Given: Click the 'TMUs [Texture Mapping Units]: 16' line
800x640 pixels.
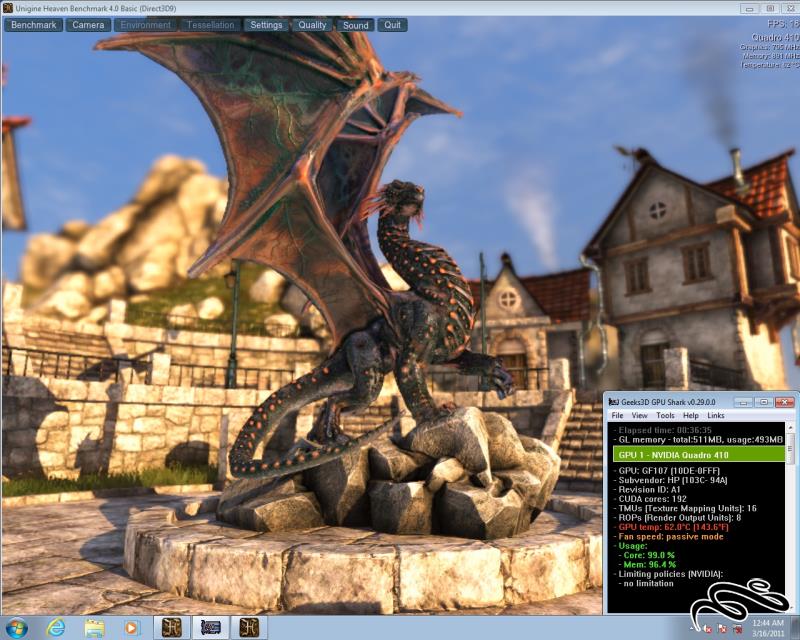Looking at the screenshot, I should pyautogui.click(x=685, y=508).
